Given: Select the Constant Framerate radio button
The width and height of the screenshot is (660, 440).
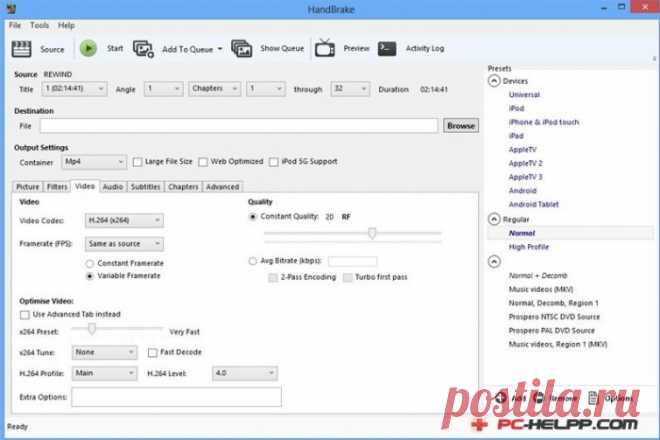Looking at the screenshot, I should pos(90,264).
